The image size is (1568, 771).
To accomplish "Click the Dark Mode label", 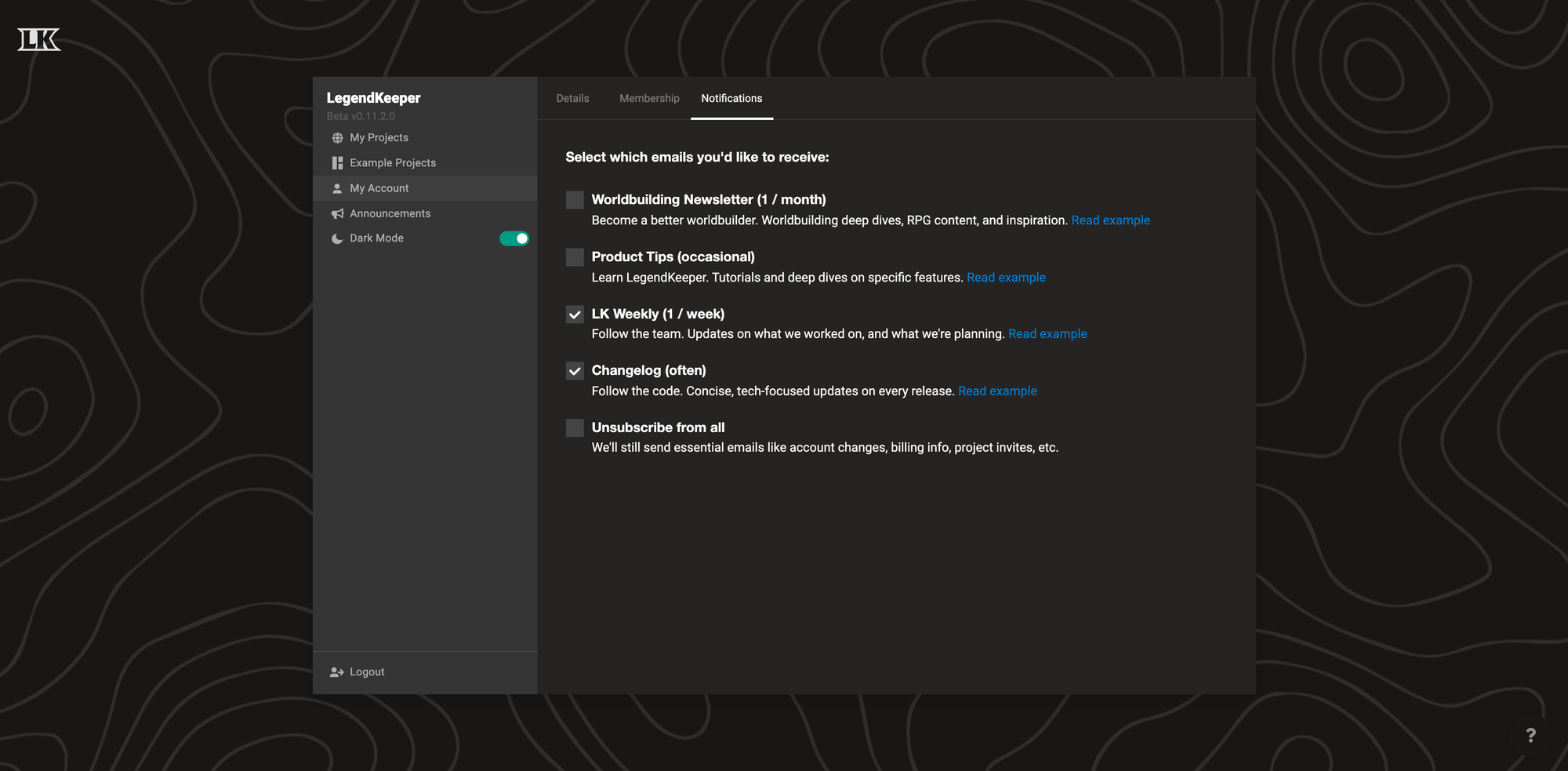I will [376, 238].
